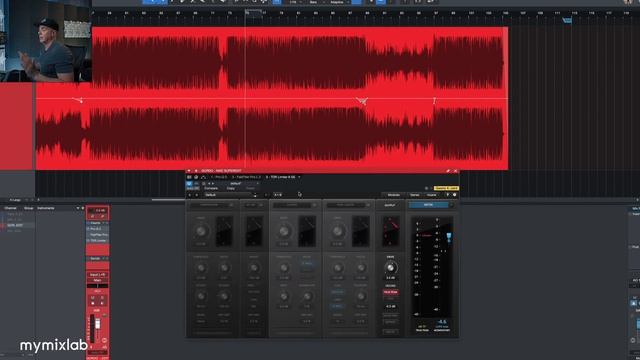
Task: Open the plugin header gear icon beside the yellow button
Action: (427, 188)
